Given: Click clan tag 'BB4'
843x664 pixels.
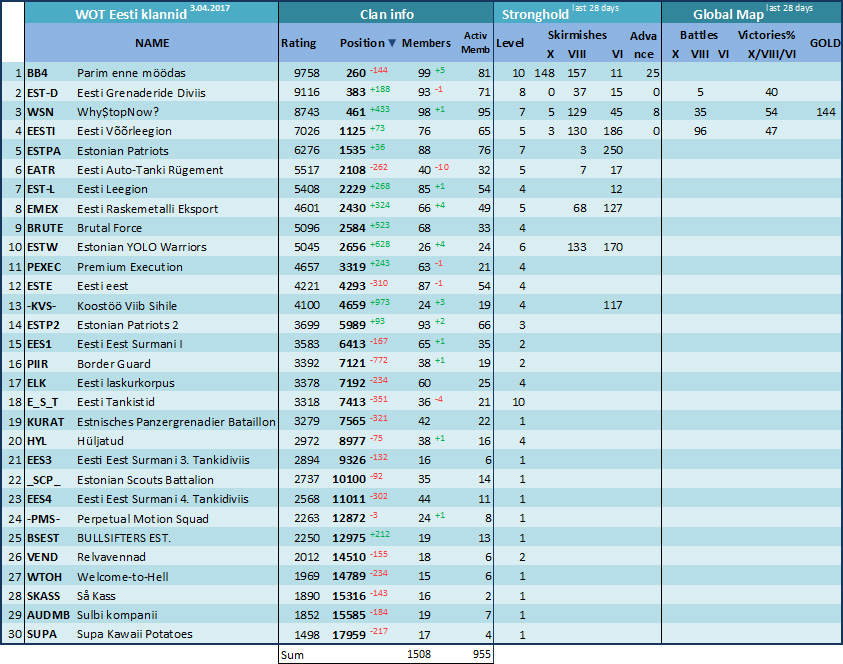Looking at the screenshot, I should pyautogui.click(x=38, y=73).
